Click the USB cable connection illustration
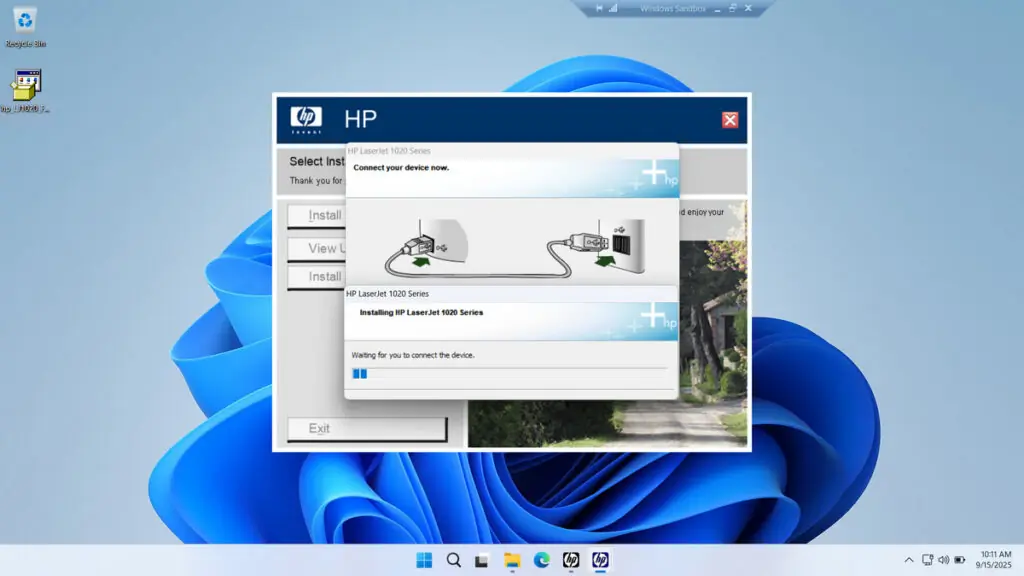The width and height of the screenshot is (1024, 576). (x=515, y=248)
